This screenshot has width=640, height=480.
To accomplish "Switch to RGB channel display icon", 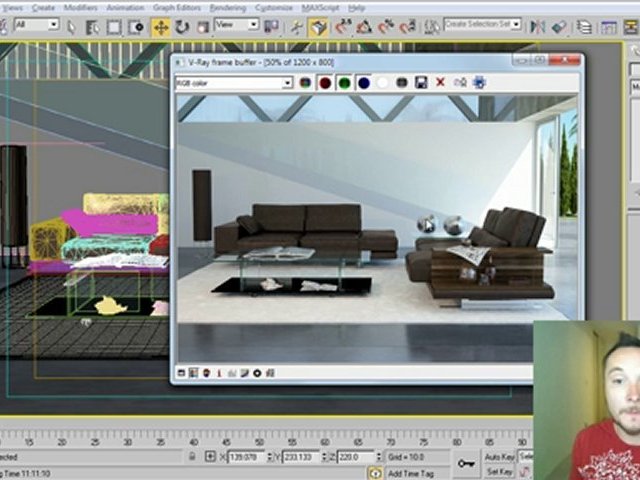I will [x=304, y=82].
